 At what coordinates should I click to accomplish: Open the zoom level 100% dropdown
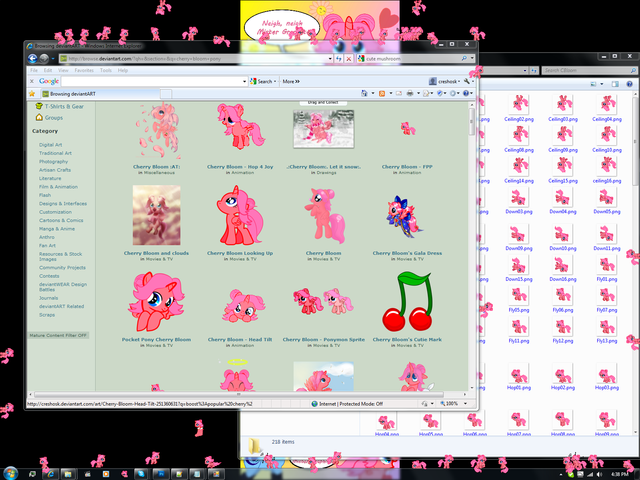pos(465,404)
